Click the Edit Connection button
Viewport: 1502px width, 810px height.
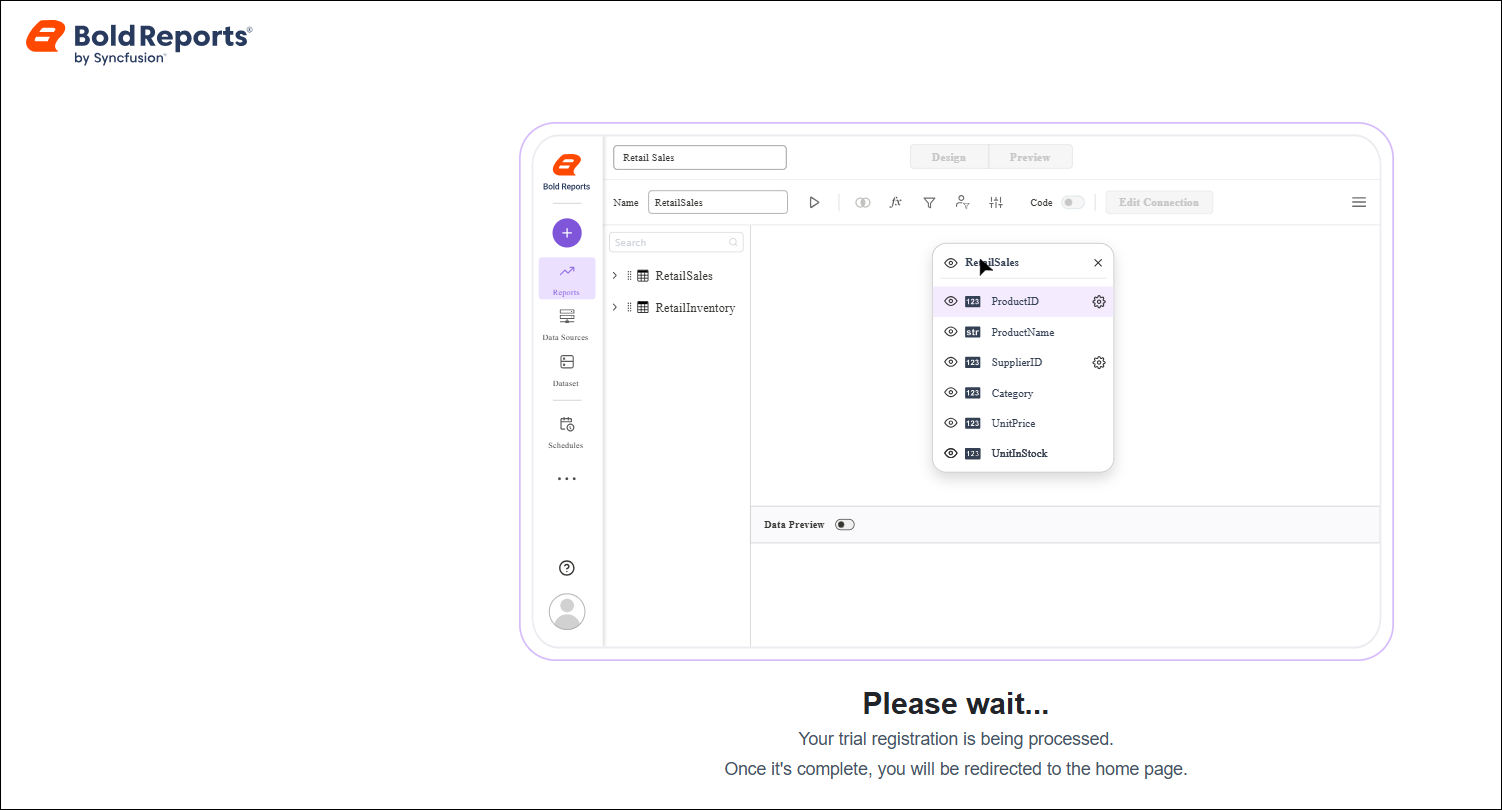click(1159, 202)
